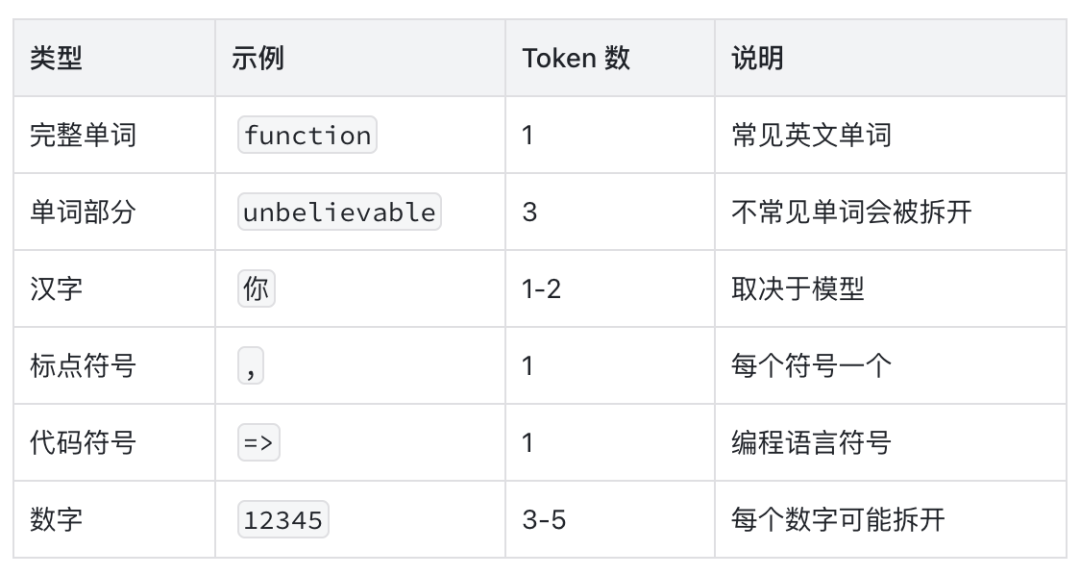Select the "示例" column header
This screenshot has height=575, width=1080.
257,58
